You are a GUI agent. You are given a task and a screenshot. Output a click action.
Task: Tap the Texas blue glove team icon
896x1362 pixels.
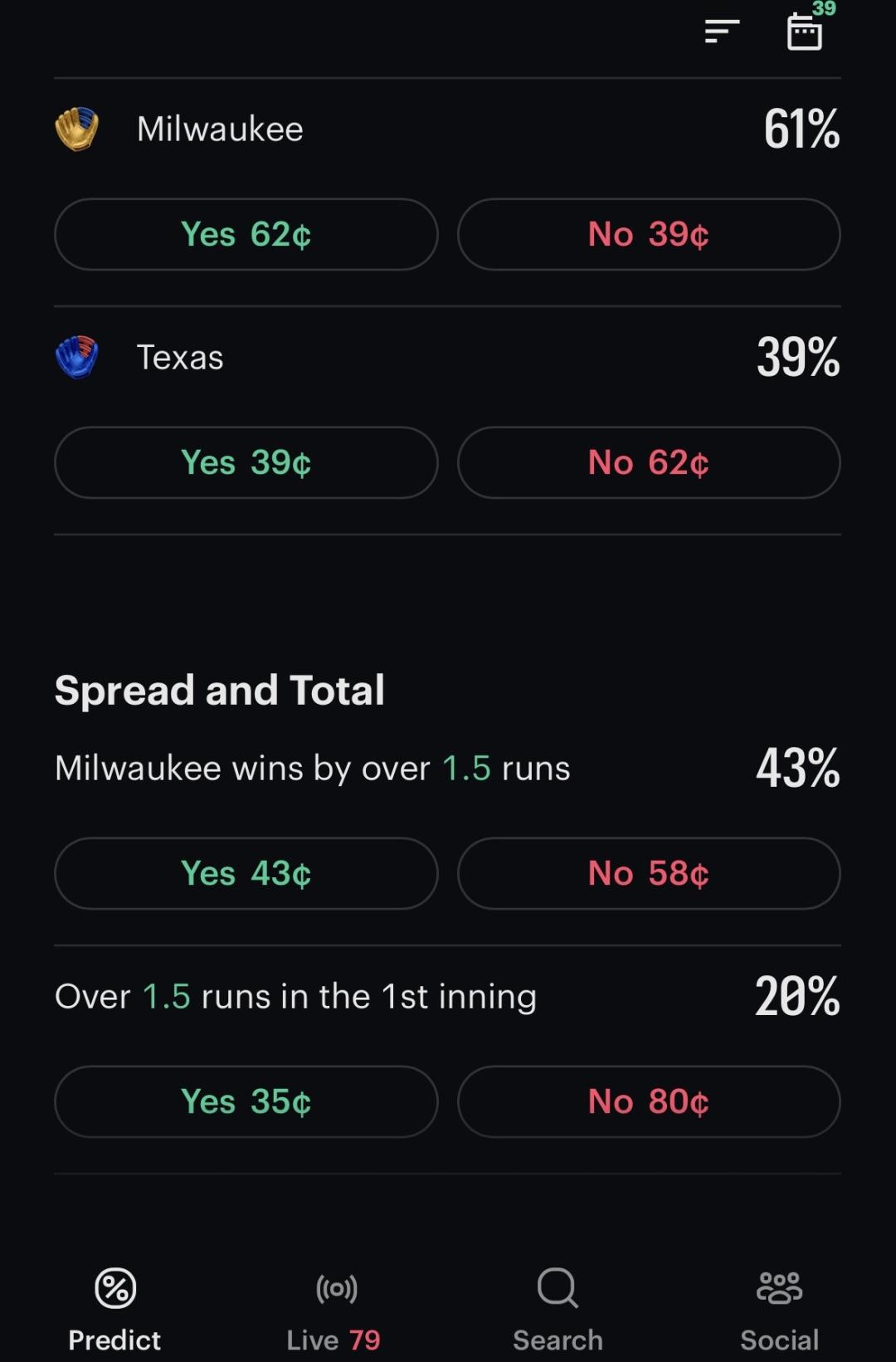(x=77, y=357)
